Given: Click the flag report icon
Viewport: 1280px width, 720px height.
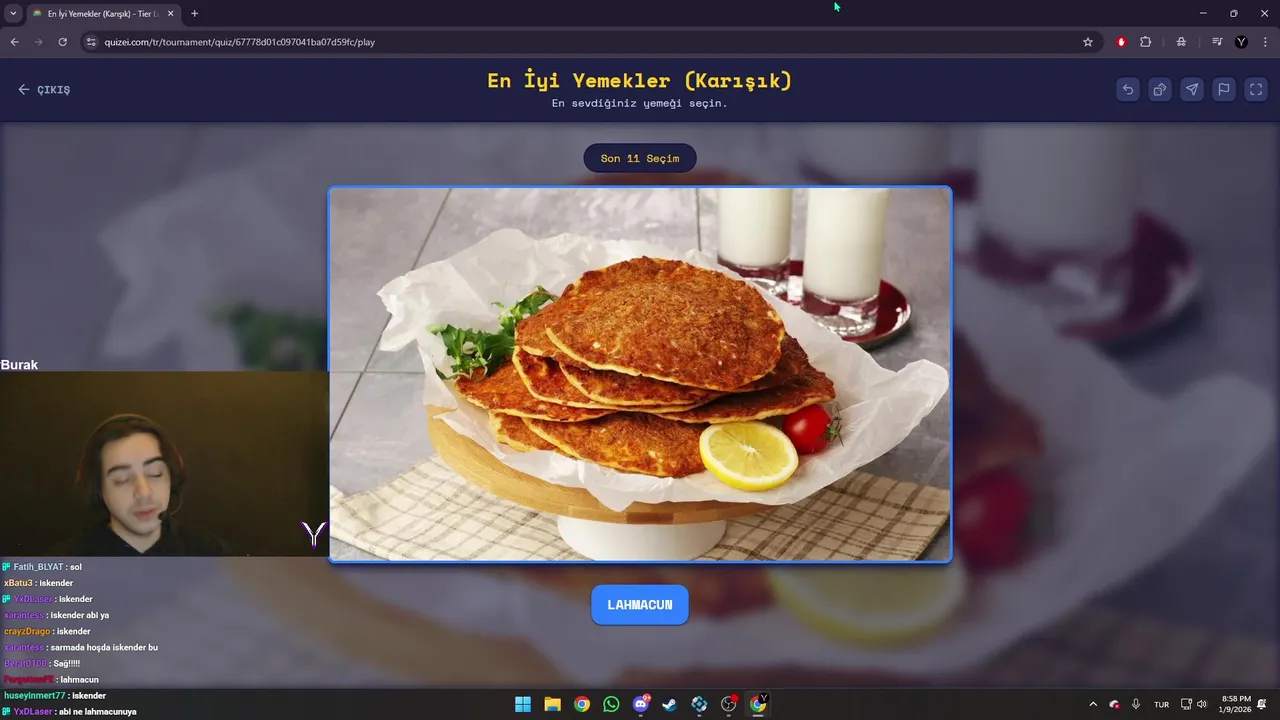Looking at the screenshot, I should tap(1224, 89).
